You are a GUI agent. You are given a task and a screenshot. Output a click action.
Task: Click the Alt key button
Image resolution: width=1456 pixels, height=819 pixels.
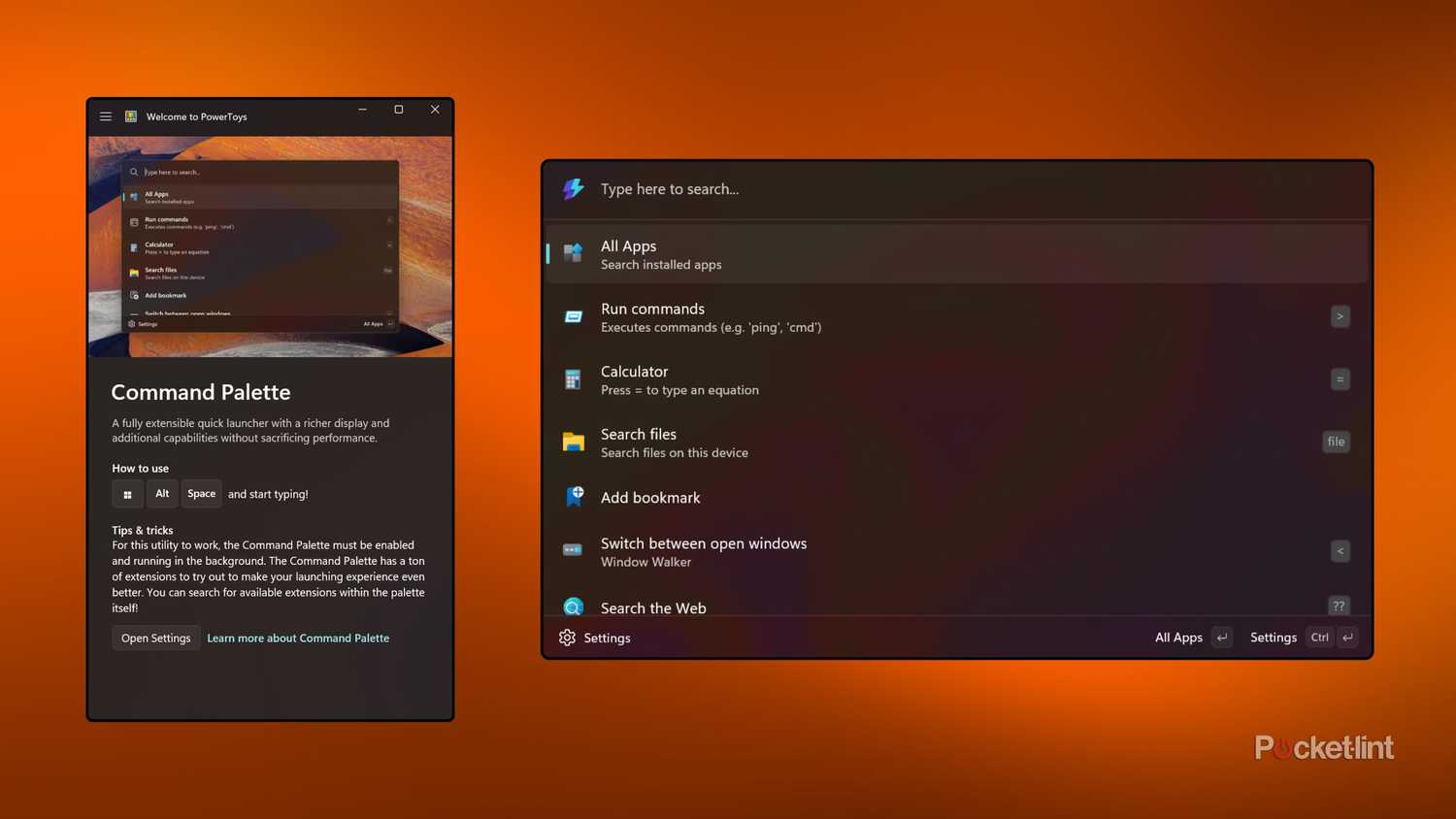tap(162, 494)
